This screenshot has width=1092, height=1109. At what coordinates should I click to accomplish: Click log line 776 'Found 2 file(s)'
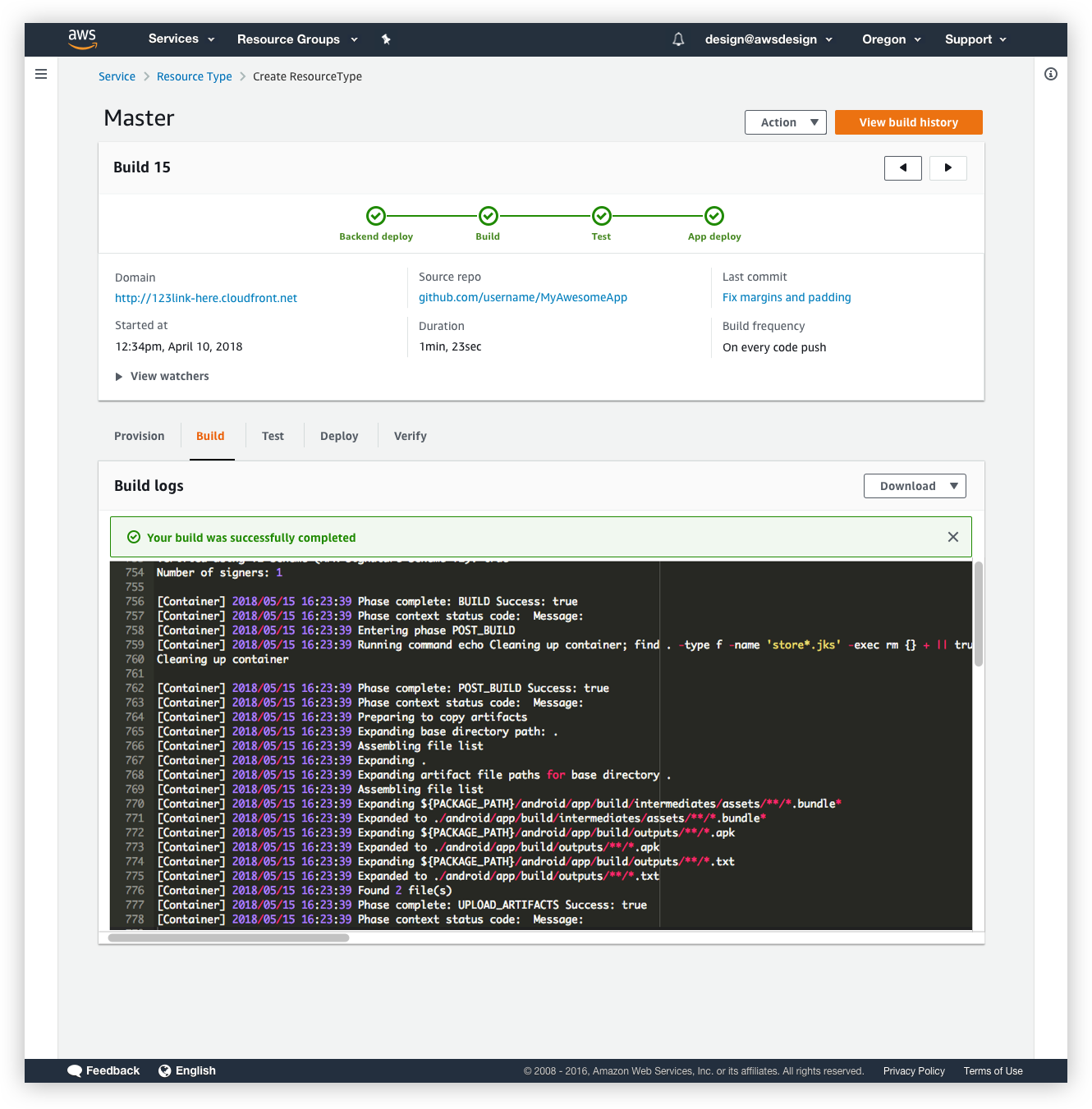pos(405,891)
